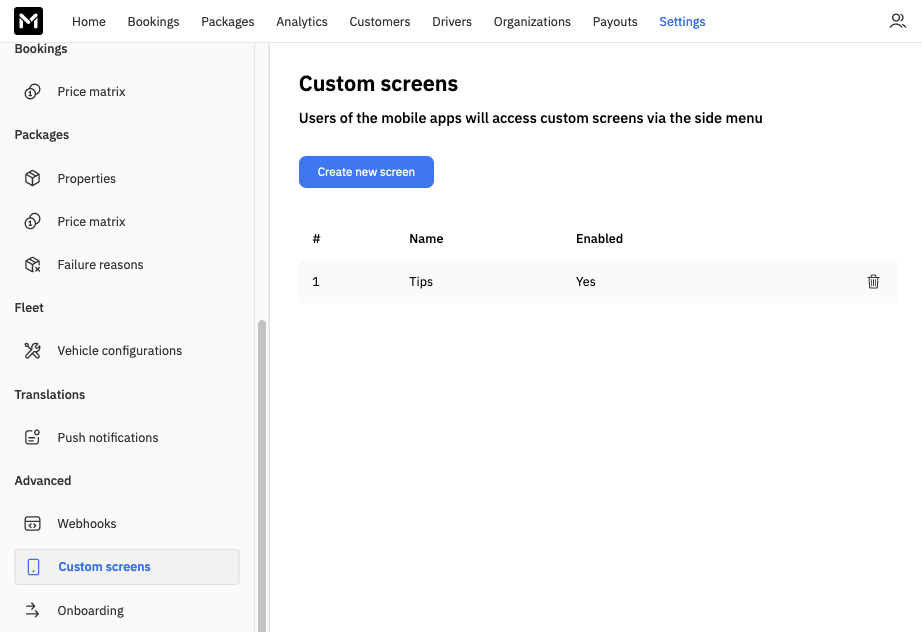The image size is (922, 632).
Task: Open the Properties settings link
Action: click(86, 179)
